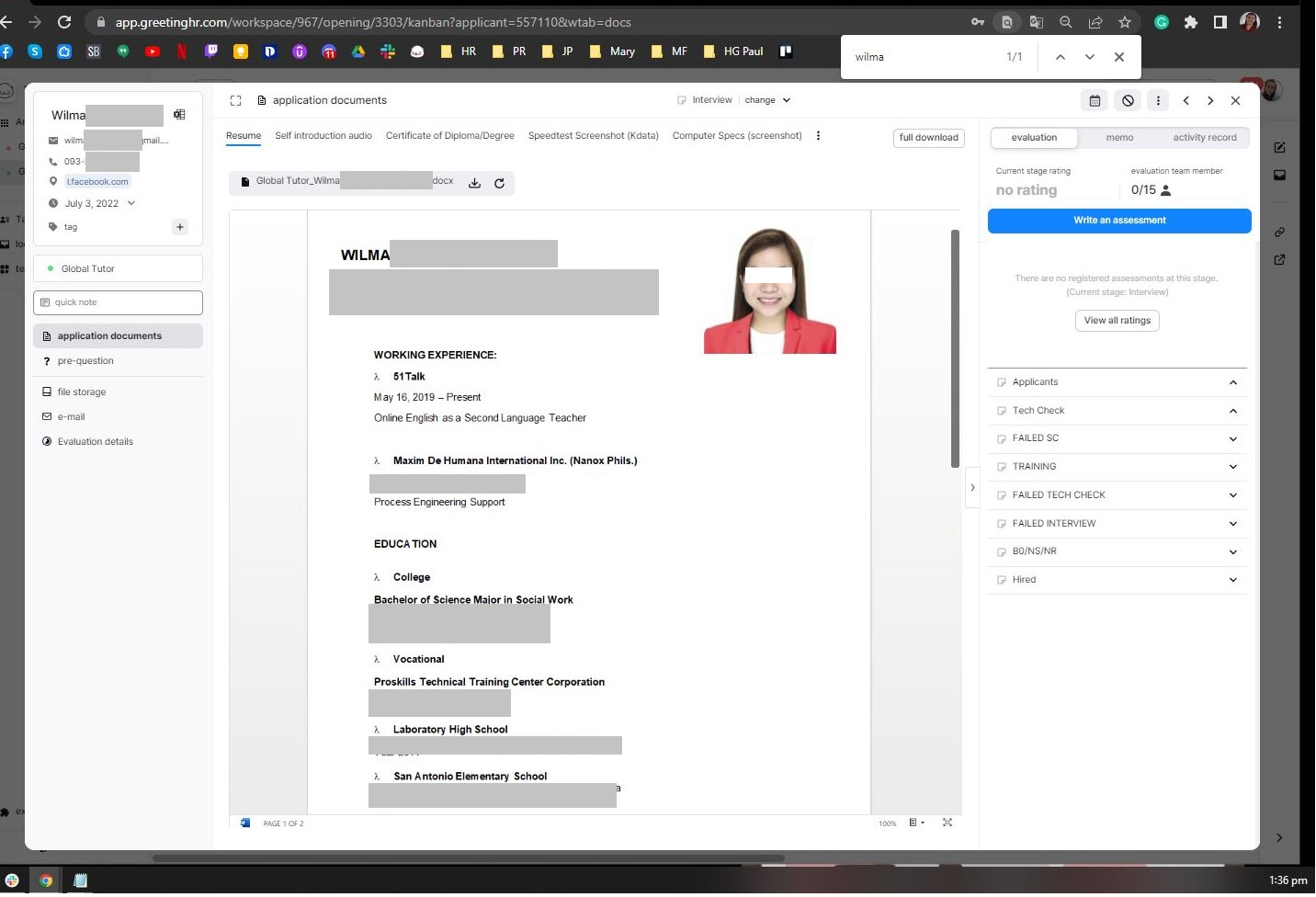Image resolution: width=1316 pixels, height=897 pixels.
Task: Switch to Resume document tab
Action: [244, 136]
